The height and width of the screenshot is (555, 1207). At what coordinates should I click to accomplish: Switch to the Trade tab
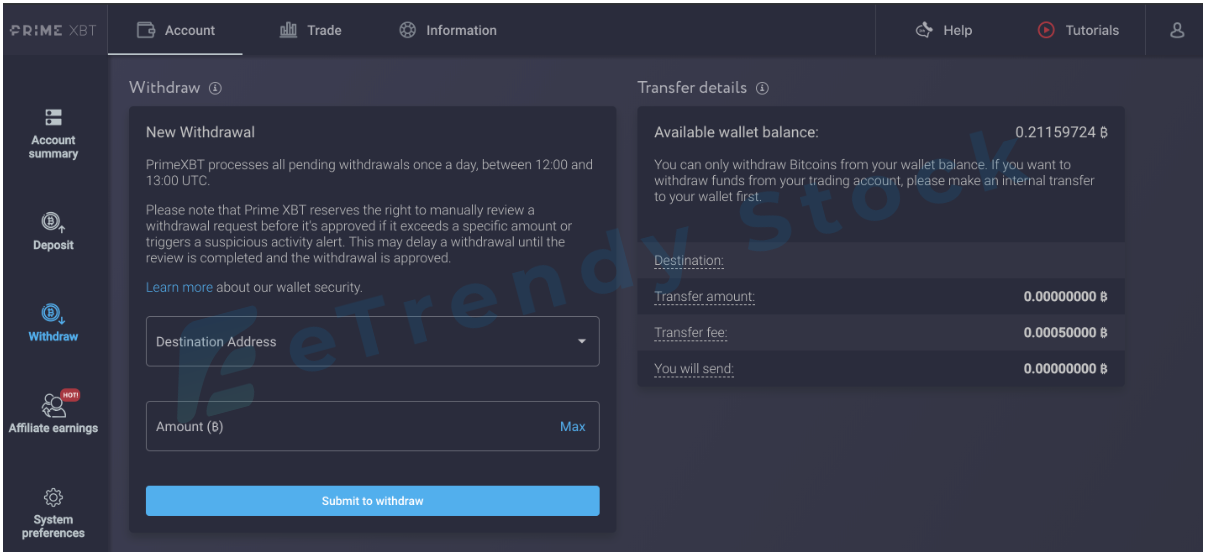pos(310,30)
